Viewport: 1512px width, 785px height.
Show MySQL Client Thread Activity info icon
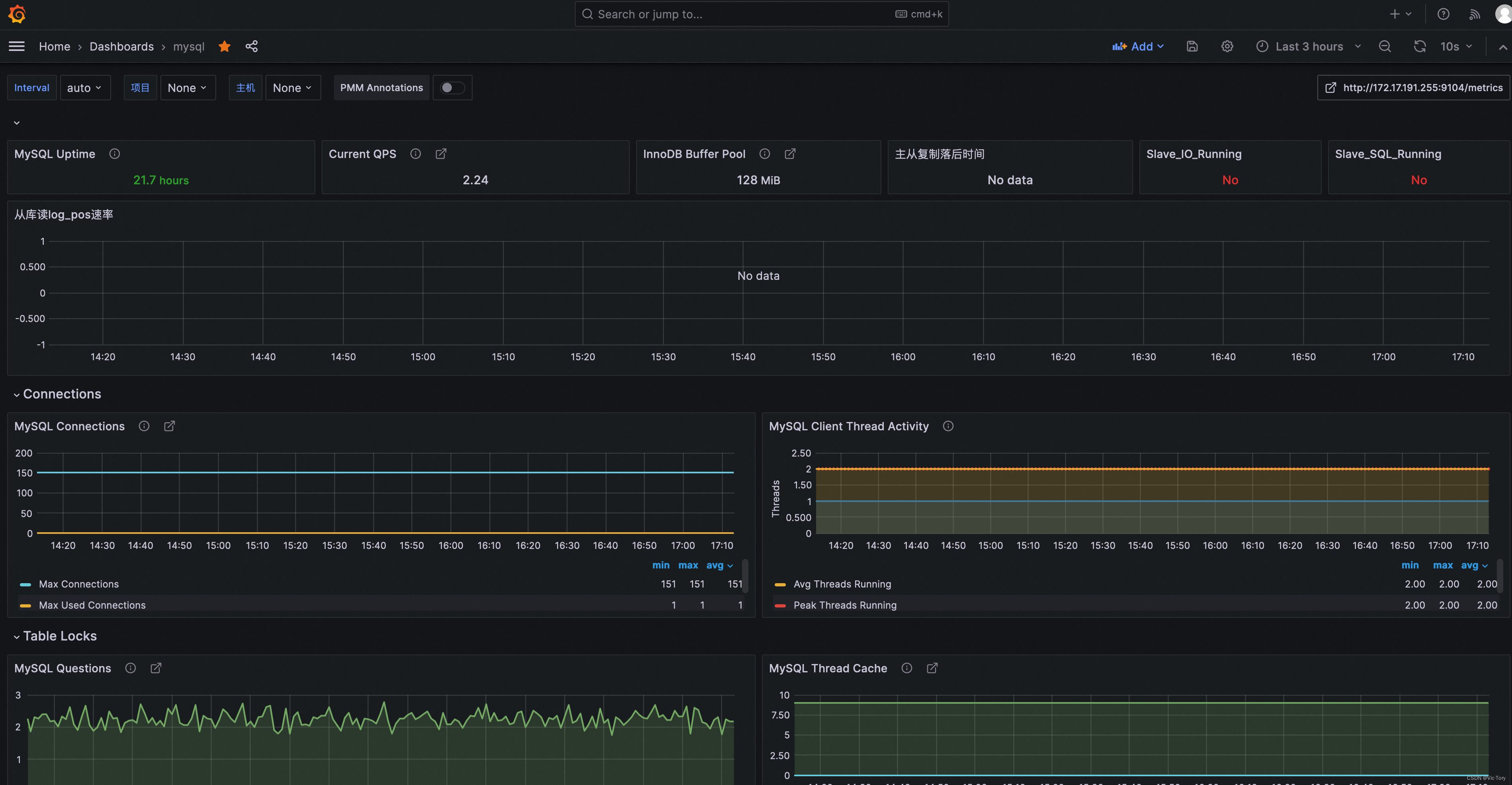tap(948, 426)
